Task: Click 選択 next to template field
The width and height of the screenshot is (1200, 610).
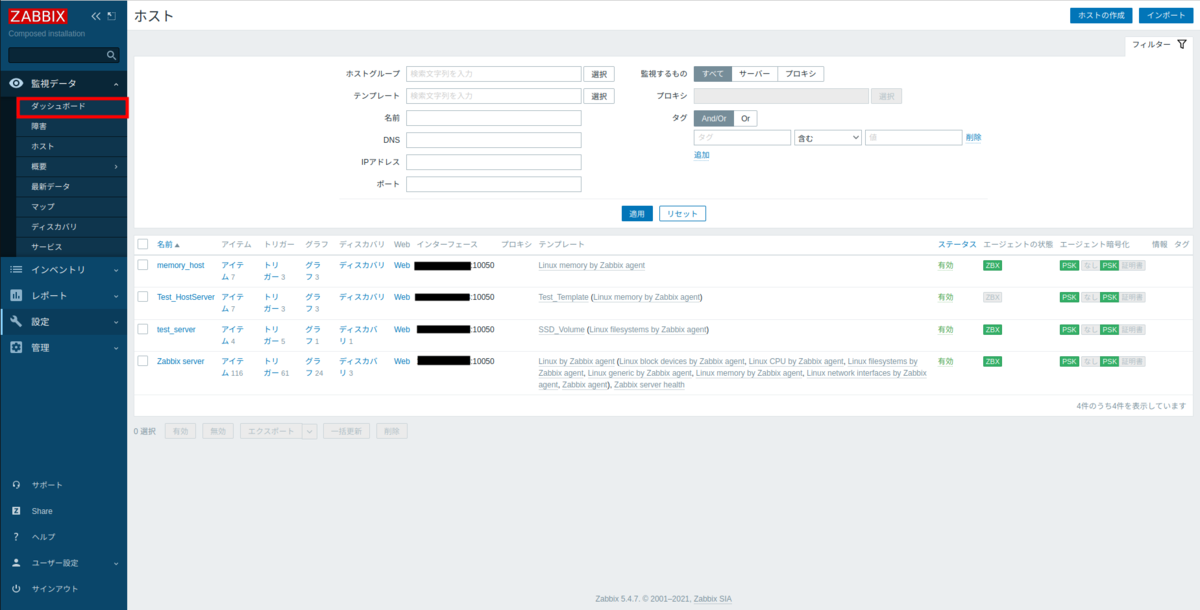Action: click(598, 96)
